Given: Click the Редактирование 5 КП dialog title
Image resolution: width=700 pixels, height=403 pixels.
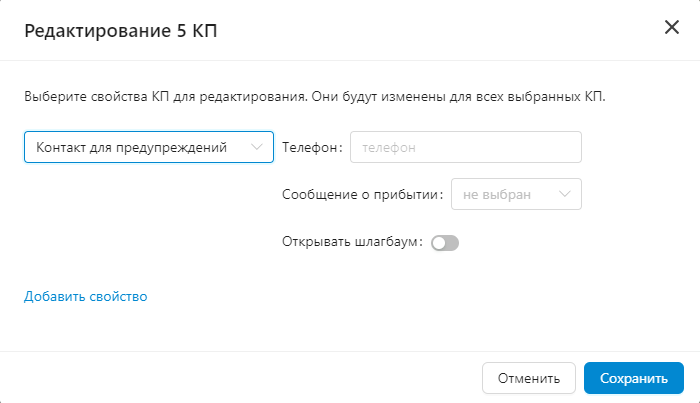Looking at the screenshot, I should click(x=121, y=30).
